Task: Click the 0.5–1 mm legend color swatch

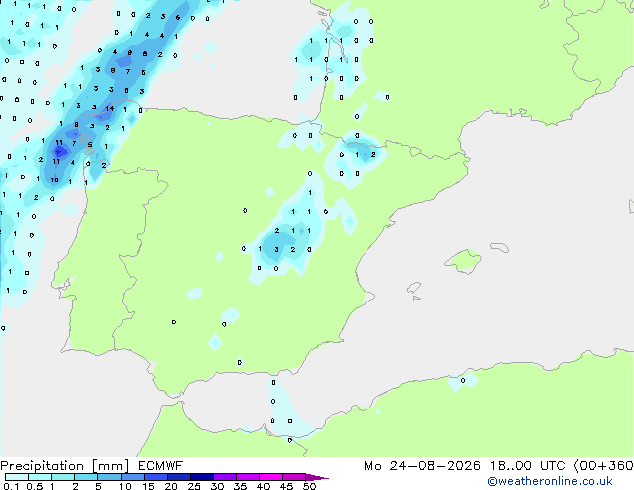Action: click(x=40, y=477)
